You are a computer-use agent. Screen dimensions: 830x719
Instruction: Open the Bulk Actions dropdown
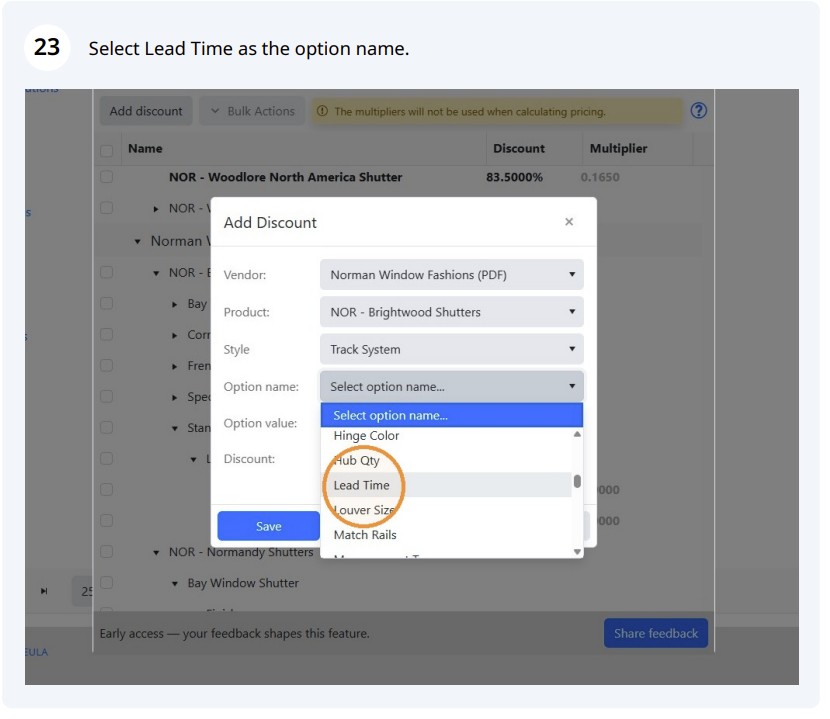click(x=252, y=111)
